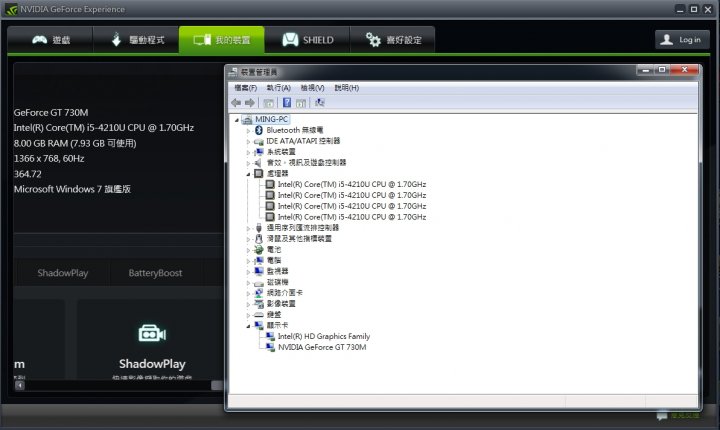Open the File (F) menu
720x430 pixels.
(246, 87)
